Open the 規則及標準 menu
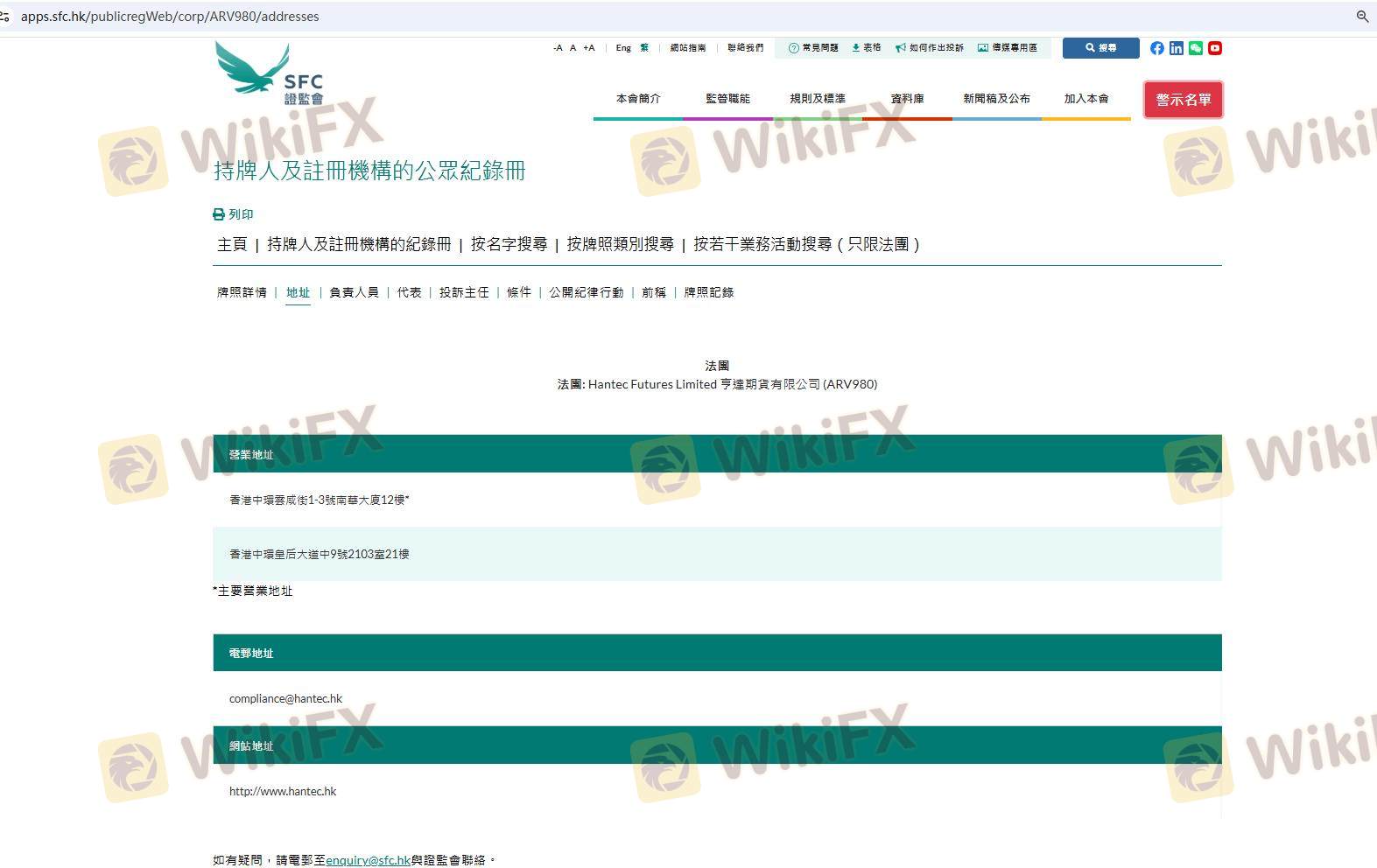This screenshot has height=868, width=1377. click(x=818, y=99)
